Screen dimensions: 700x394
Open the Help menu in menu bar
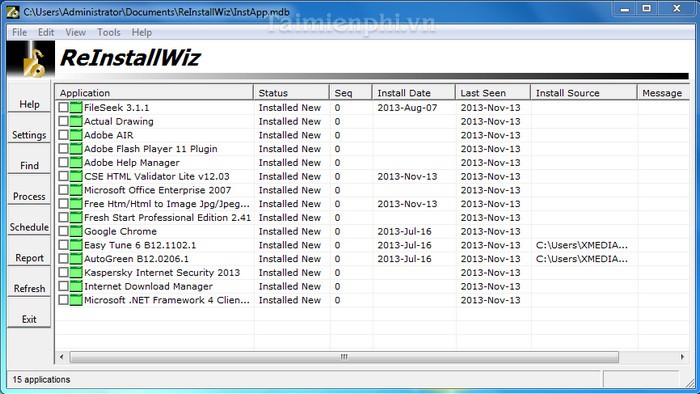[142, 32]
